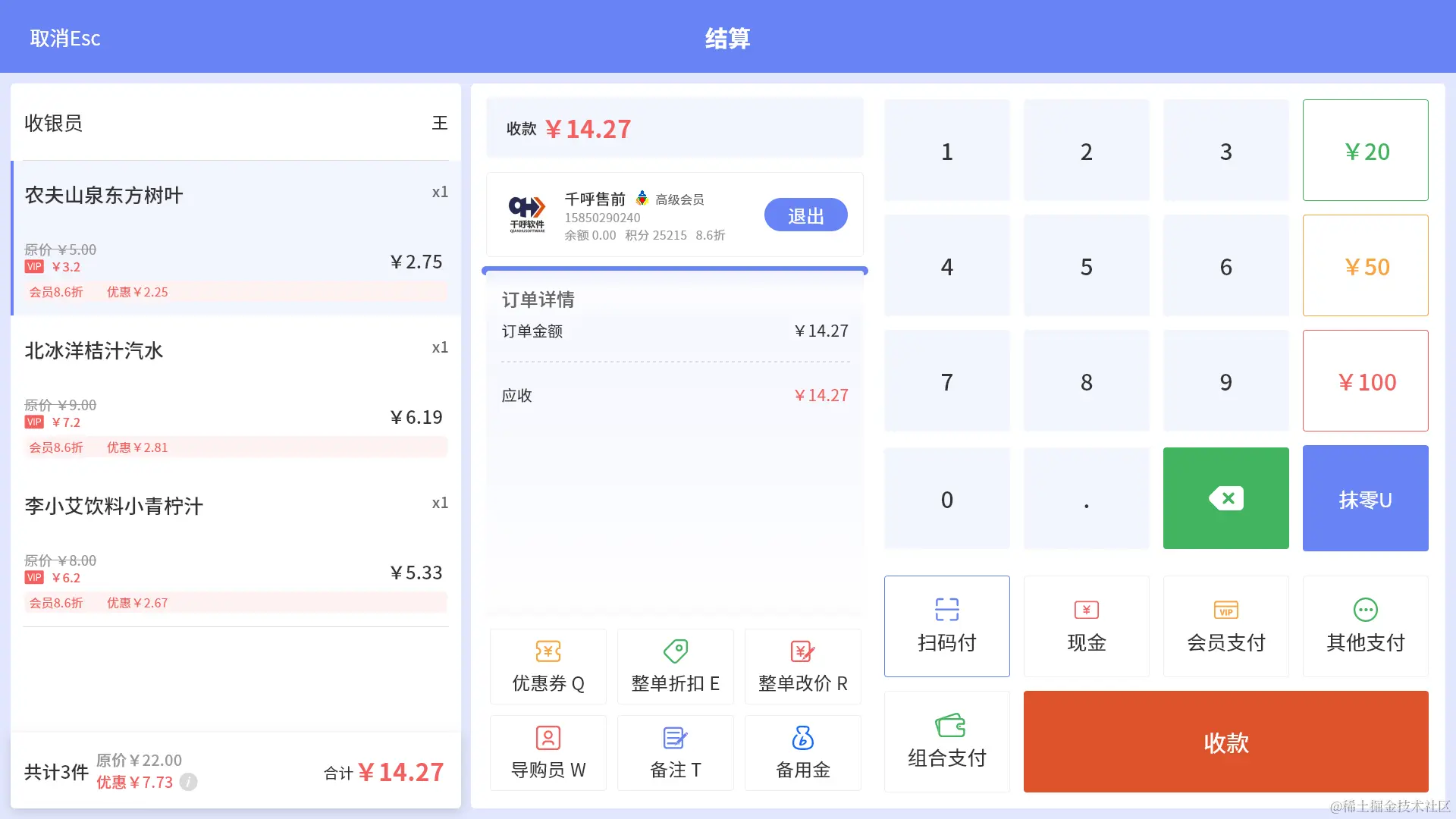The width and height of the screenshot is (1456, 819).
Task: Click the petty cash money bag icon
Action: [x=802, y=738]
